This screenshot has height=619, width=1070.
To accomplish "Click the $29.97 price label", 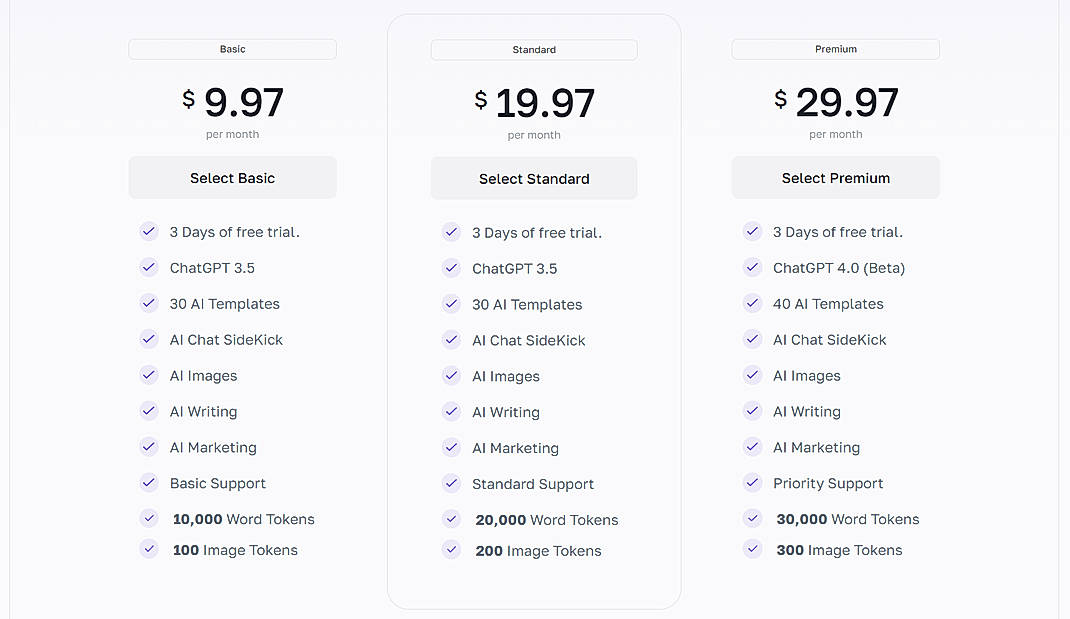I will tap(835, 98).
